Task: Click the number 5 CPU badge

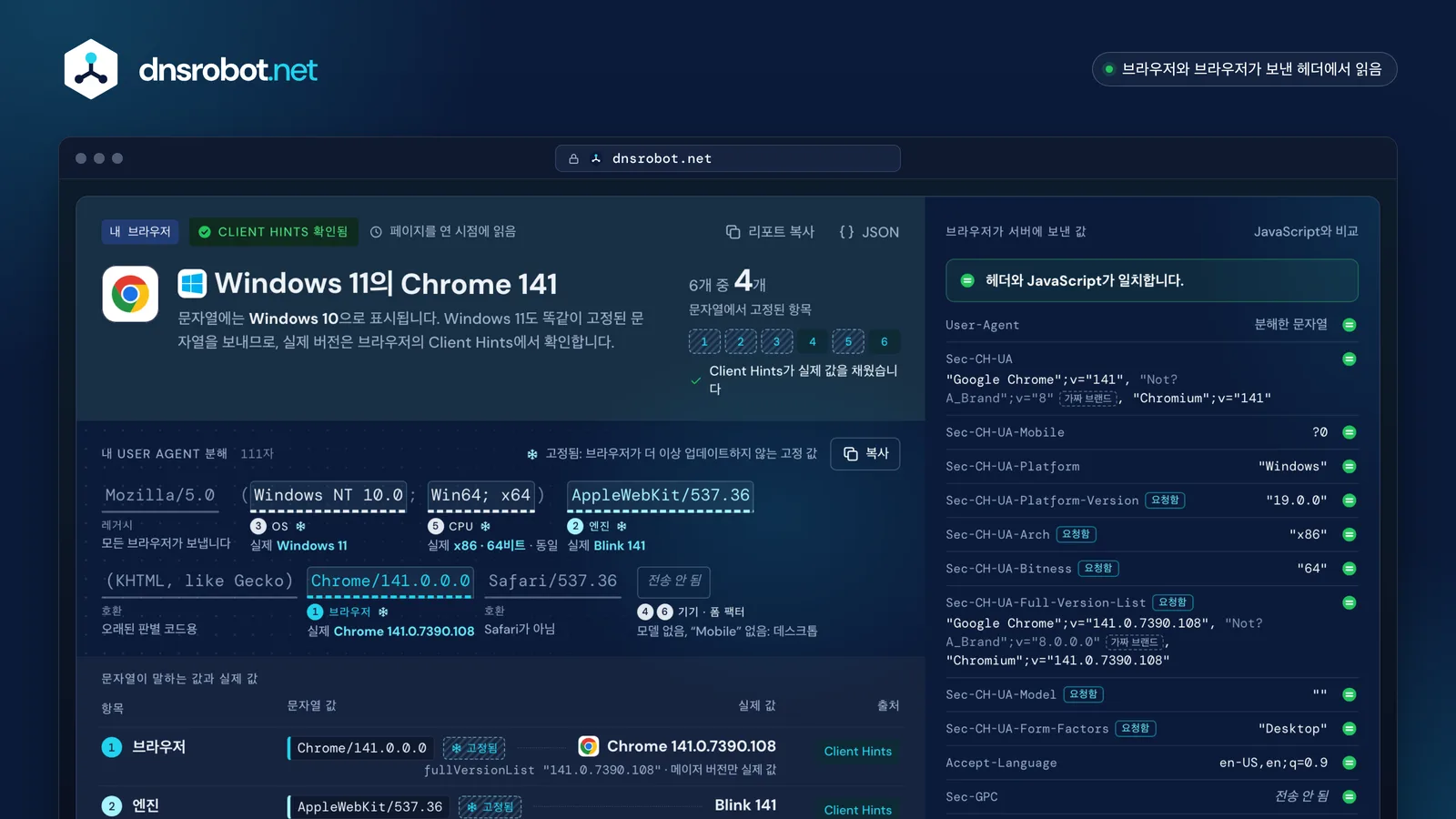Action: (x=436, y=526)
